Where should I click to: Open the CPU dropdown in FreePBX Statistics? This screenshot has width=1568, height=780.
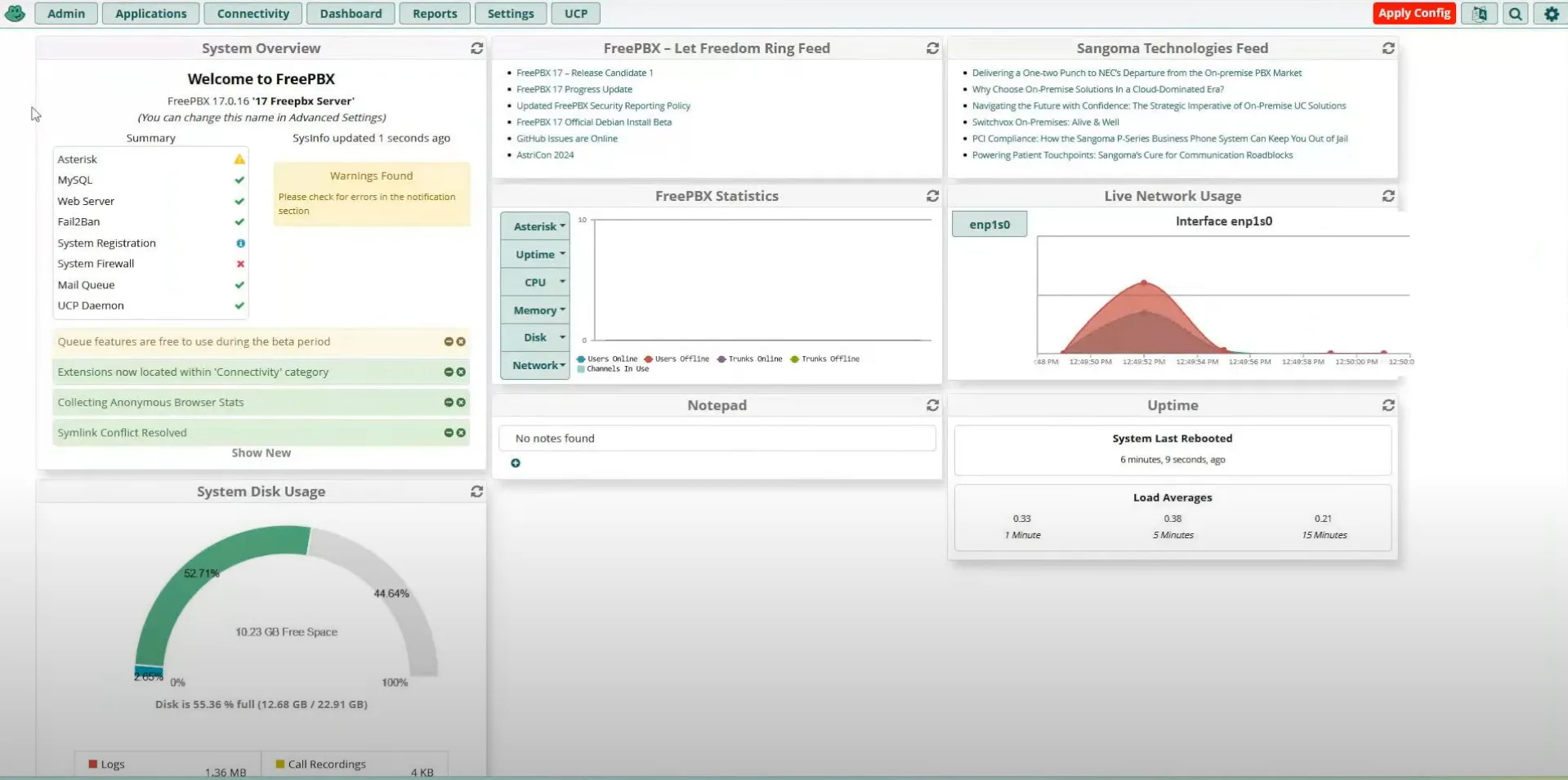click(x=535, y=282)
